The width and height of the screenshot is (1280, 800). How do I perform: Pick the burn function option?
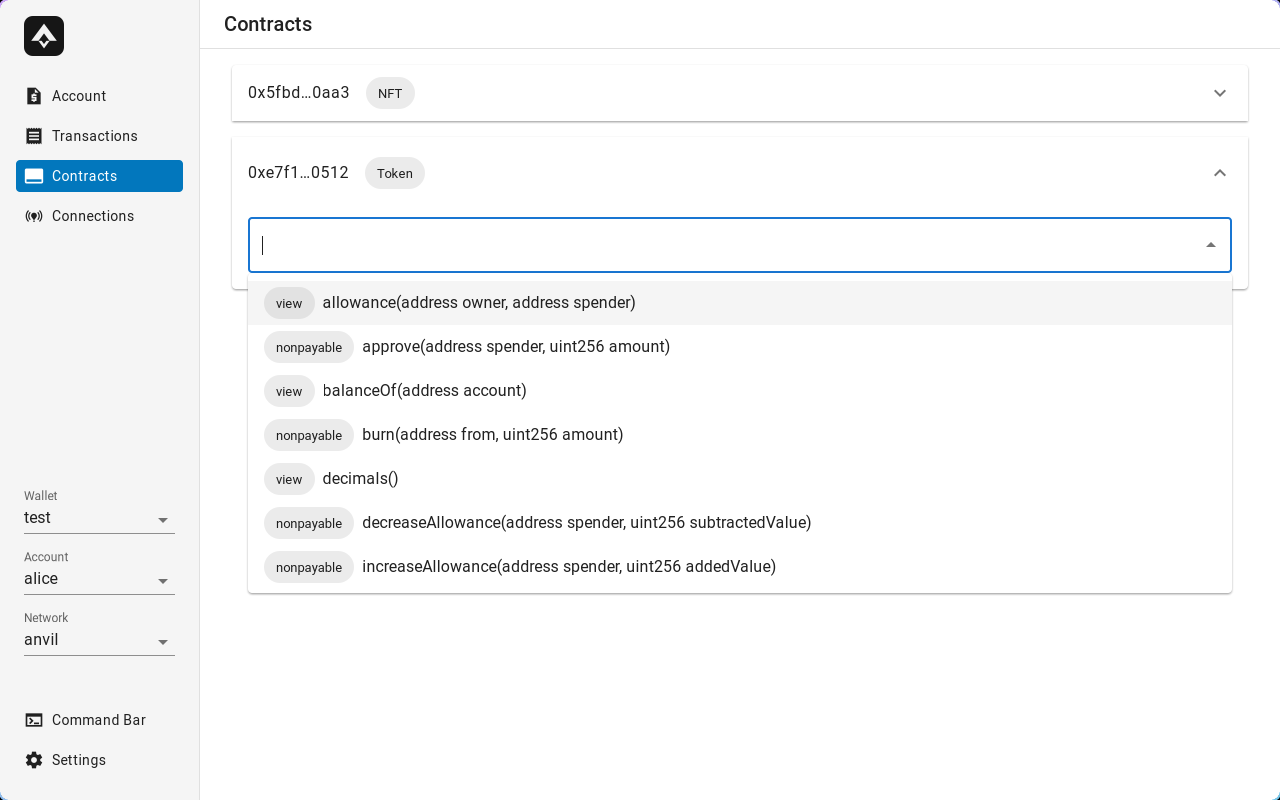[x=492, y=435]
